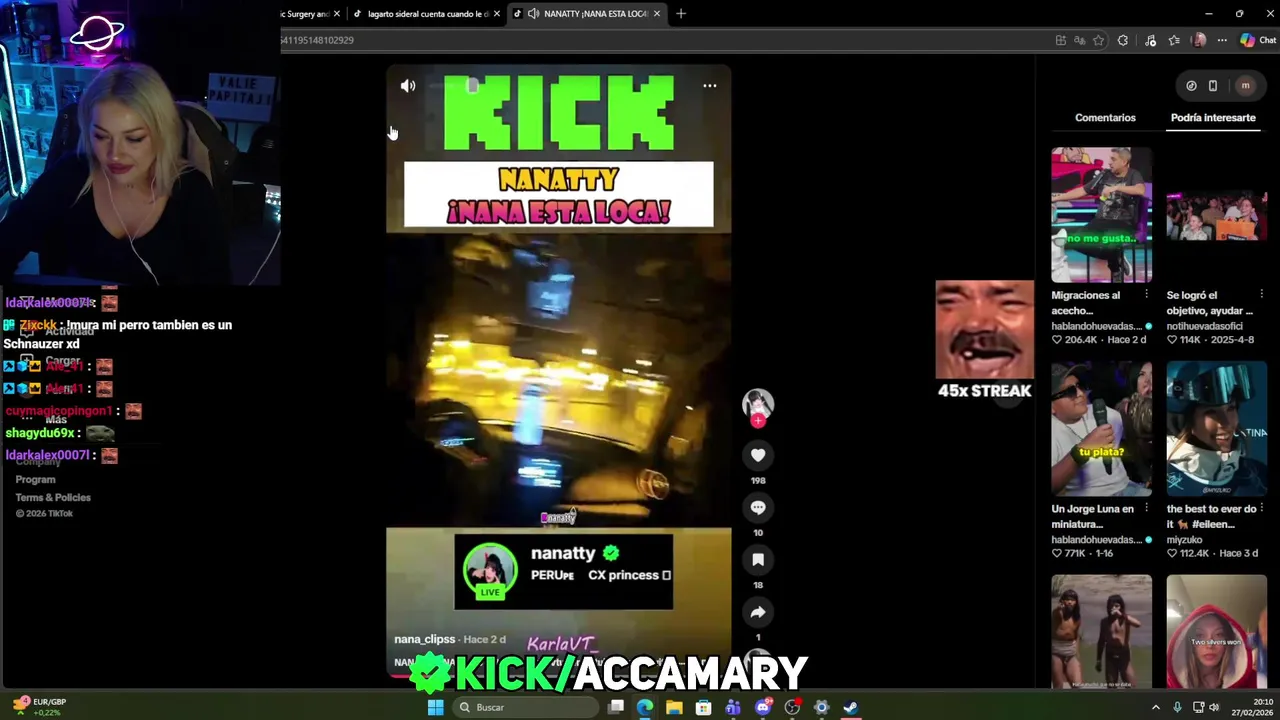1280x720 pixels.
Task: Click the TikTok coins circular icon
Action: pyautogui.click(x=1191, y=86)
